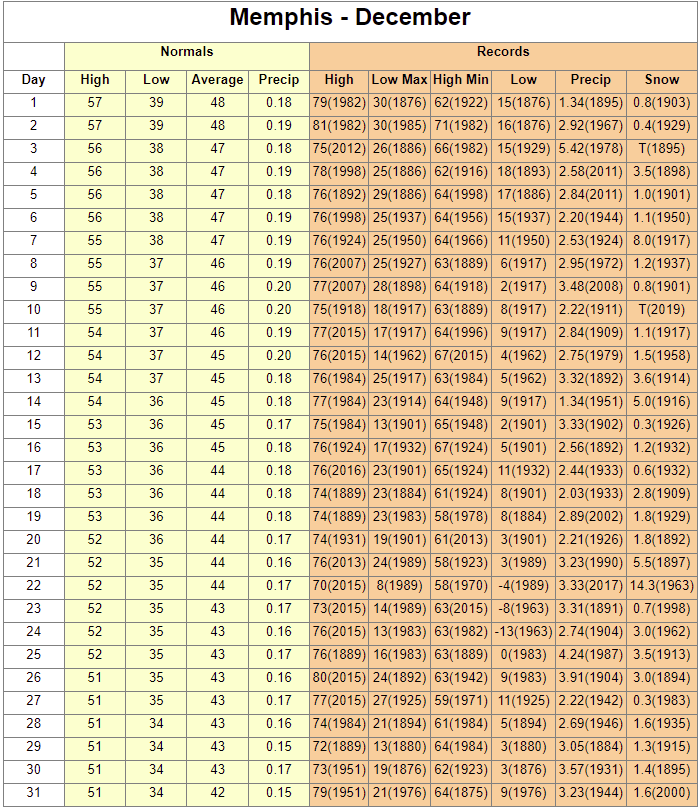Click the day 25 row label
Viewport: 700px width, 811px height.
(33, 655)
